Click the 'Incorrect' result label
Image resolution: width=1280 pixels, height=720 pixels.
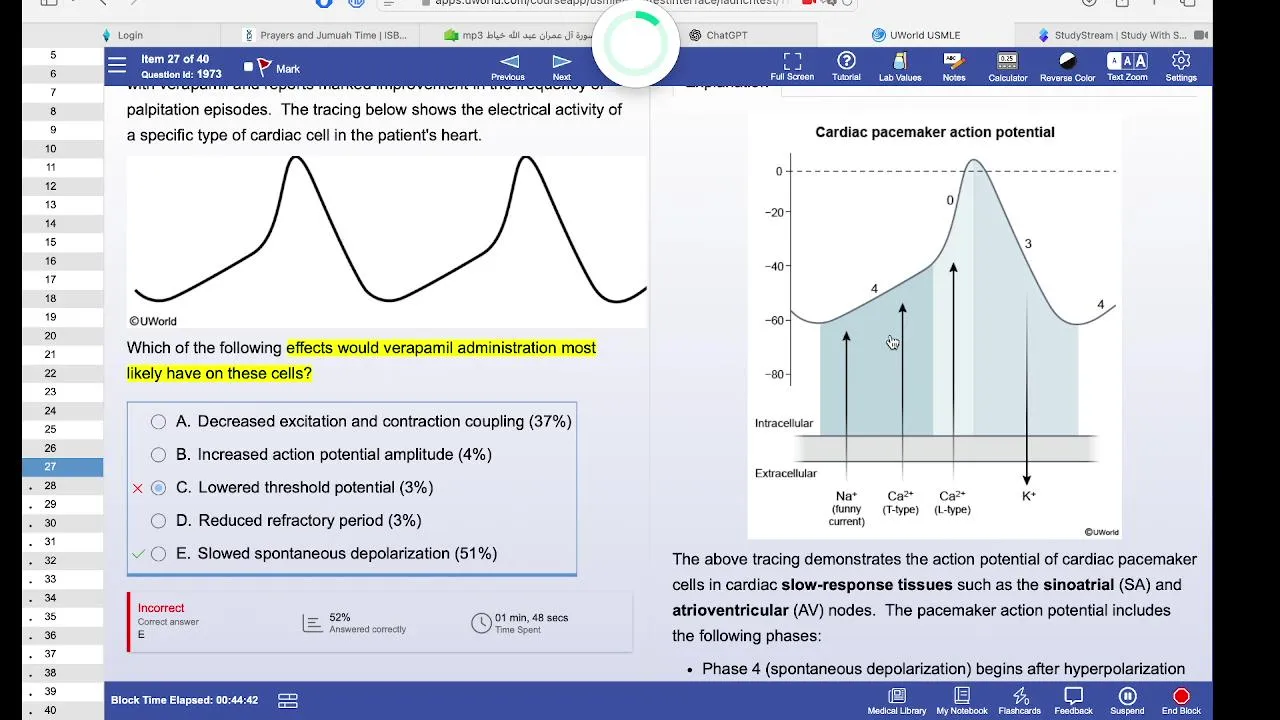click(x=161, y=608)
